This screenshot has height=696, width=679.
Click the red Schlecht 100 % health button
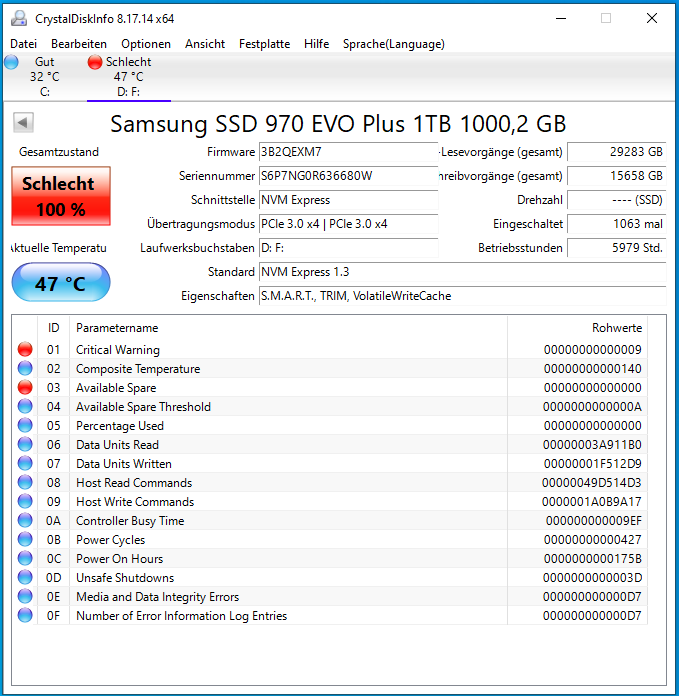[61, 196]
